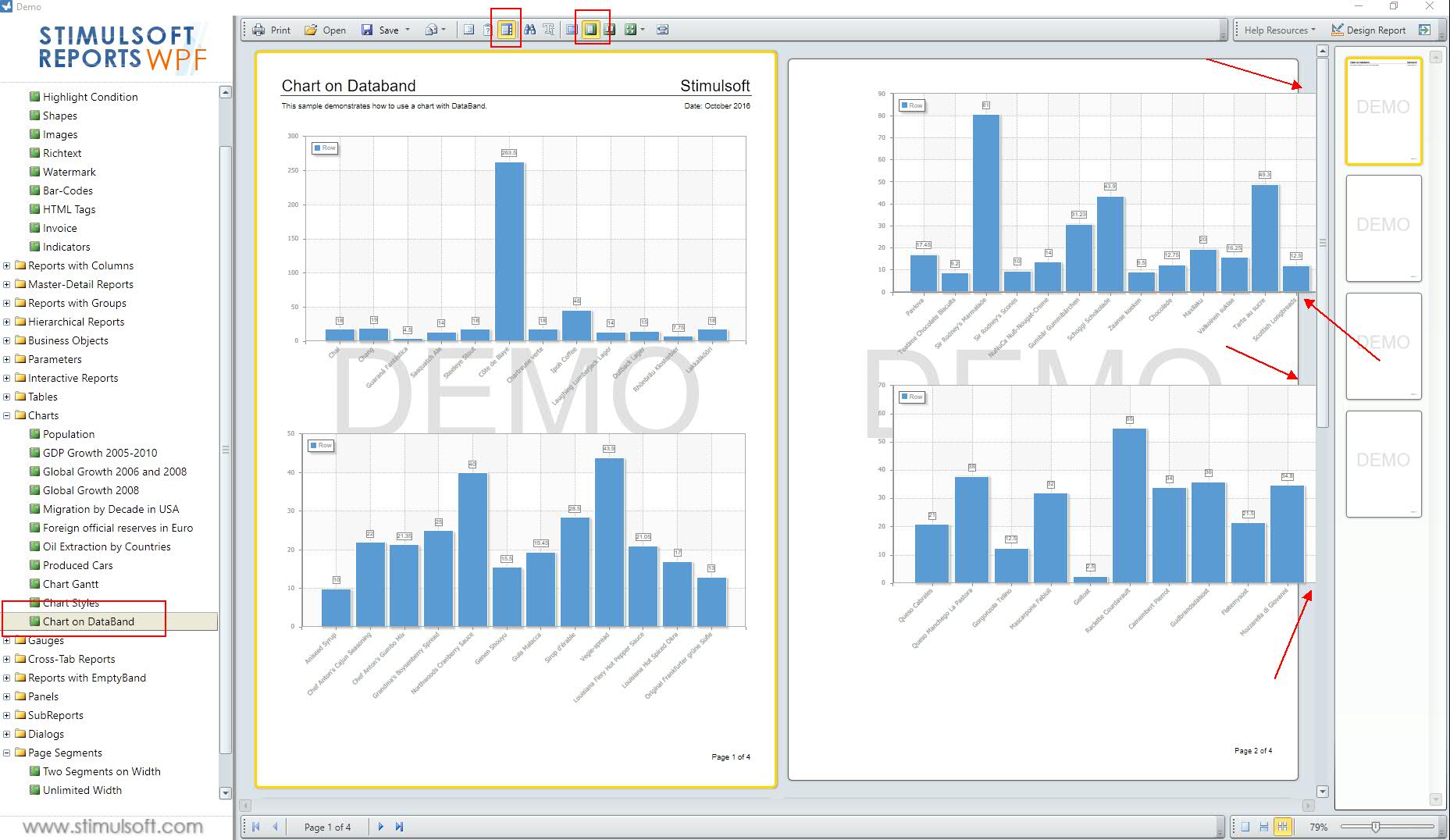Open the Save format dropdown arrow

[408, 30]
